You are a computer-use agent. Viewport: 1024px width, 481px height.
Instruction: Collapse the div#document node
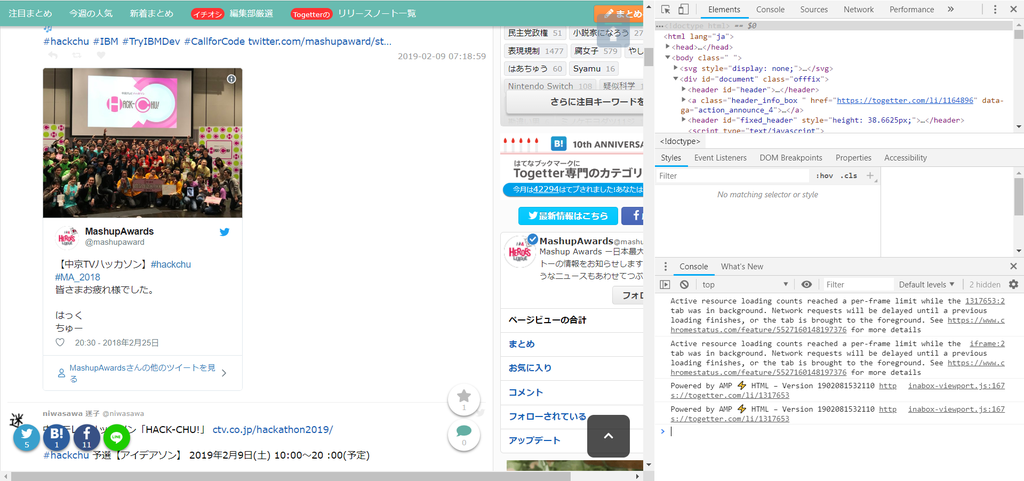tap(676, 78)
